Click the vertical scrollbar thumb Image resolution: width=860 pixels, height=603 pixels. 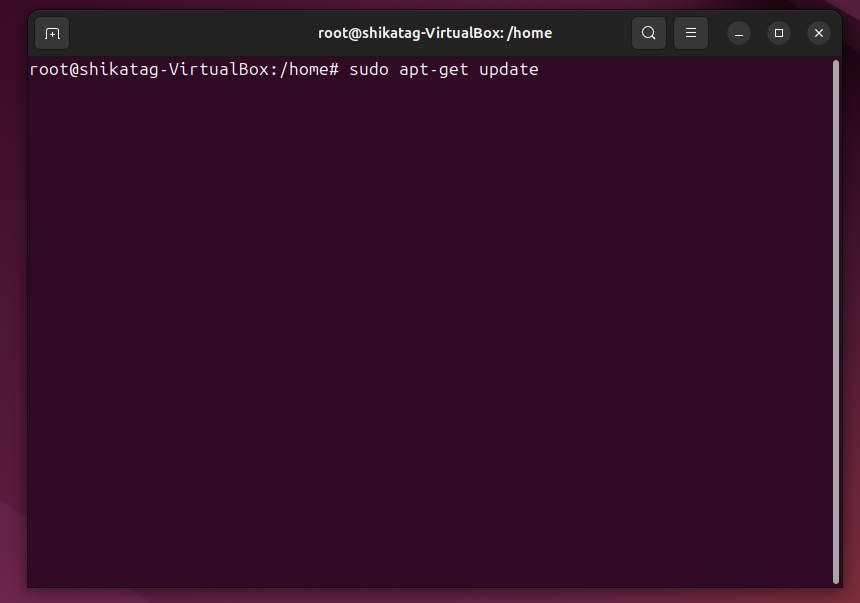[x=836, y=322]
